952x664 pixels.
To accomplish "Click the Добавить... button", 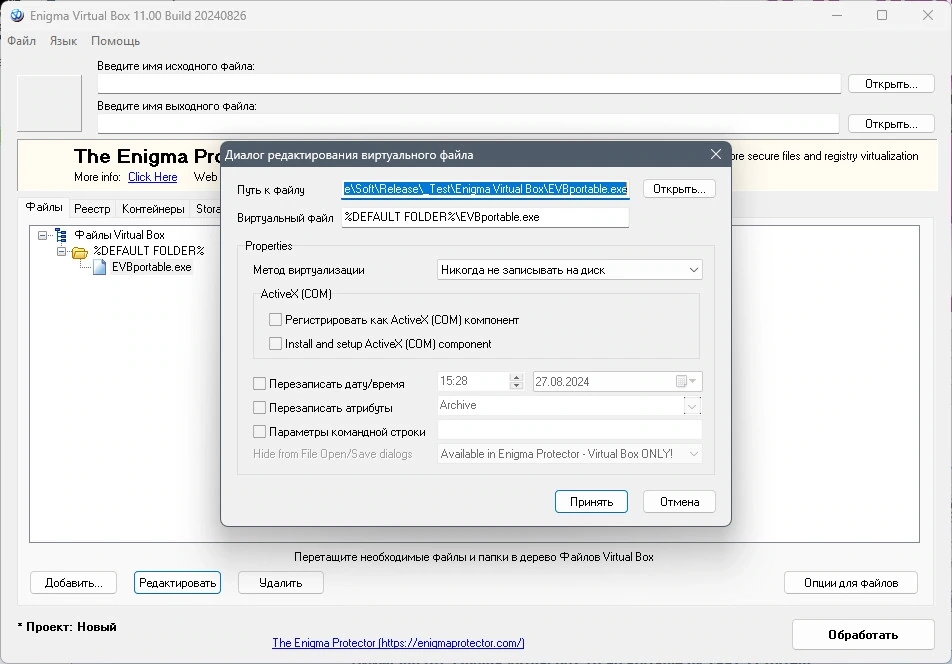I will tap(73, 583).
